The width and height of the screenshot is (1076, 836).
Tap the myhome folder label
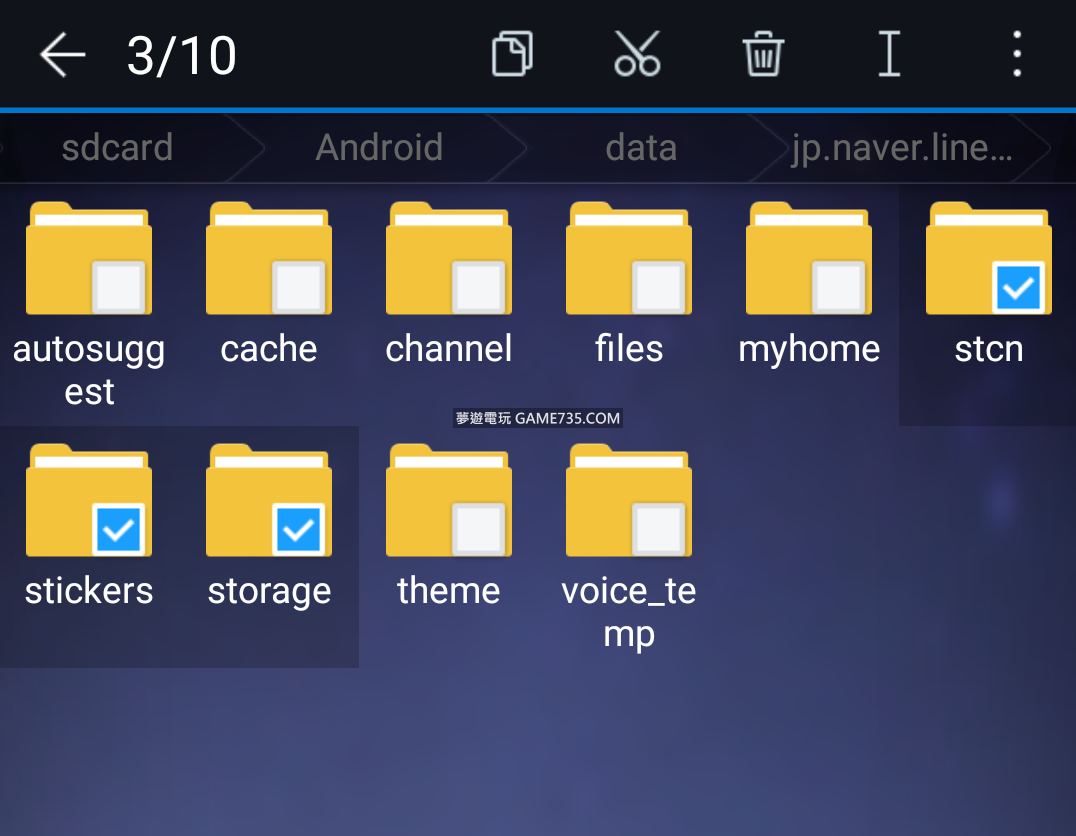tap(809, 349)
